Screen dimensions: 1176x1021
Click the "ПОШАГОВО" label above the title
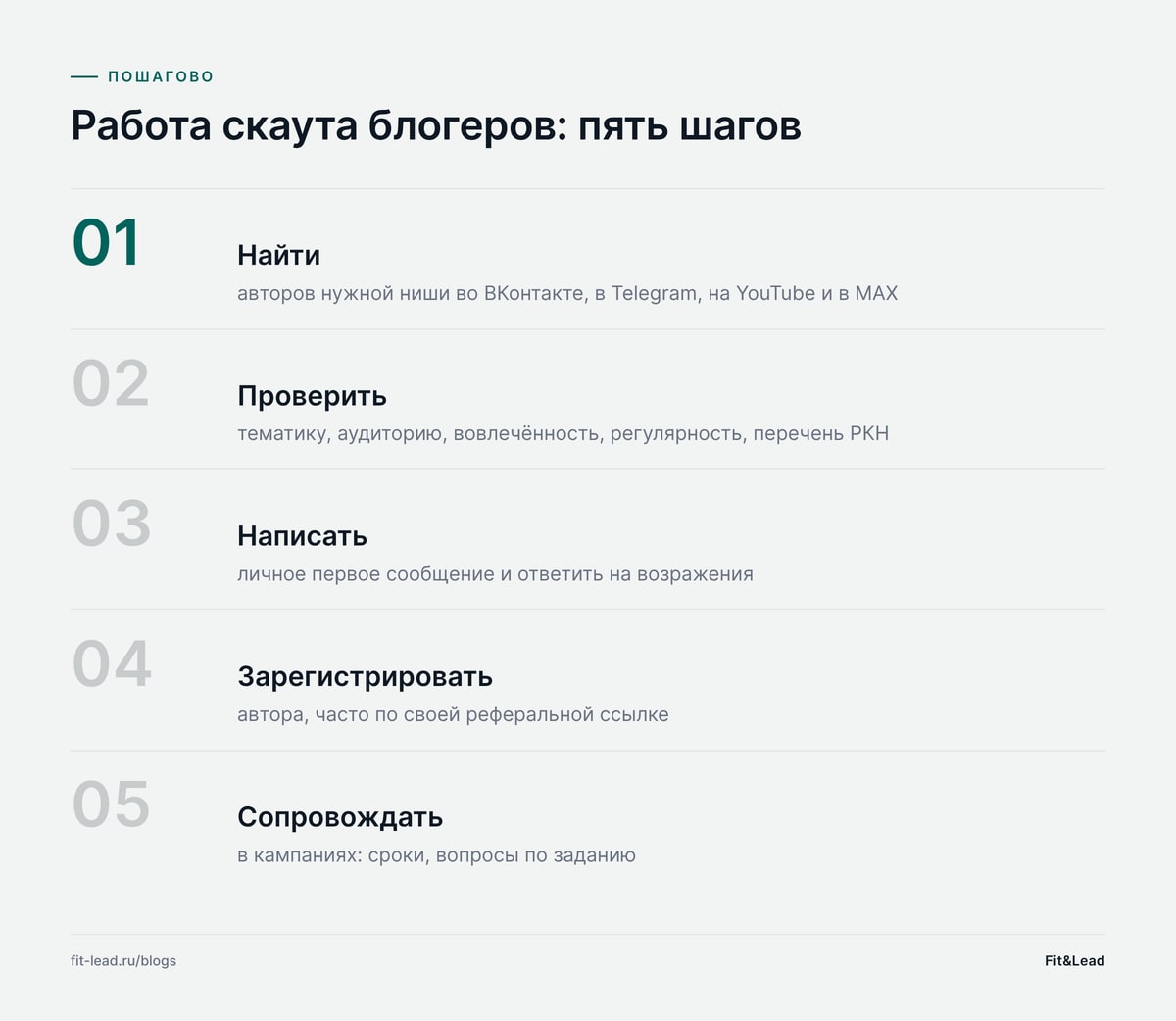tap(161, 76)
